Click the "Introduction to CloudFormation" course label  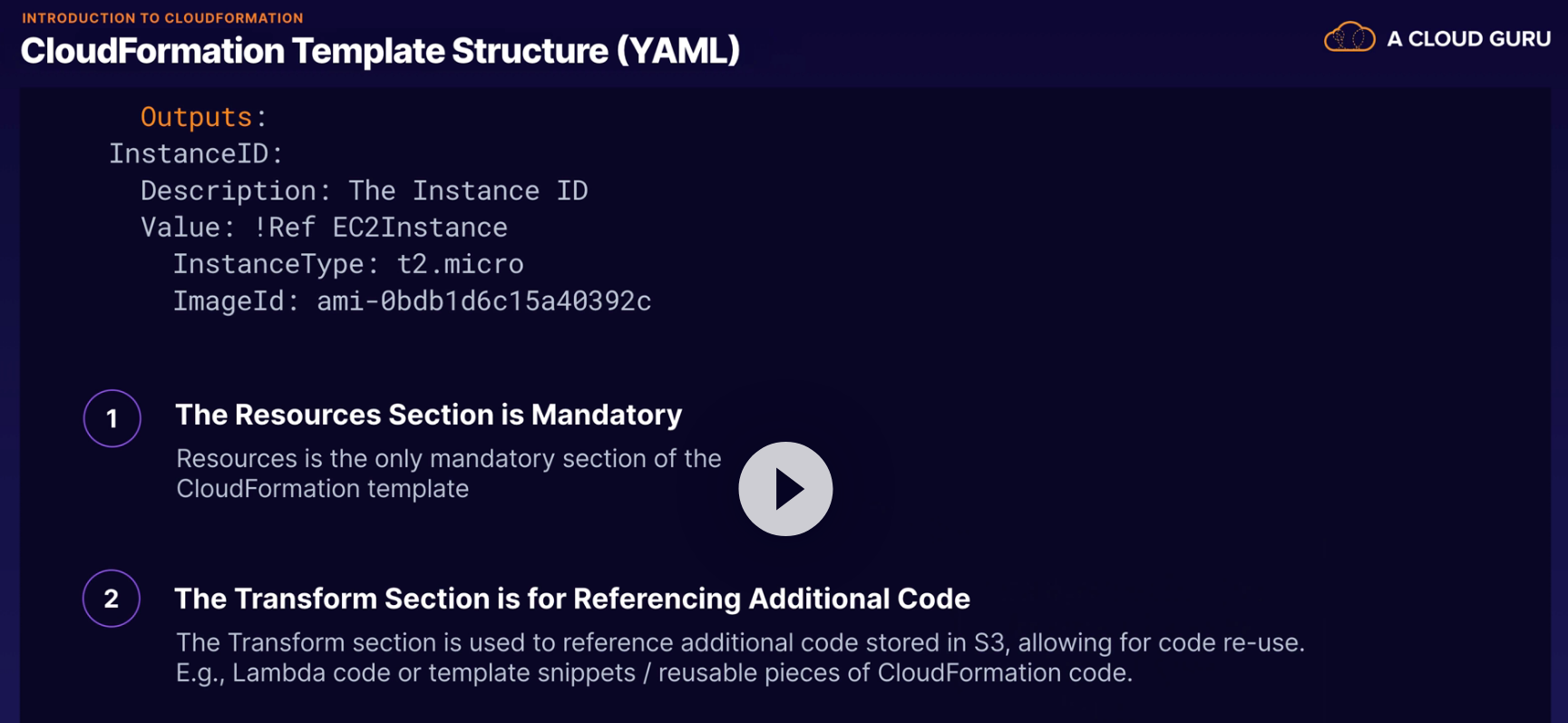click(162, 18)
